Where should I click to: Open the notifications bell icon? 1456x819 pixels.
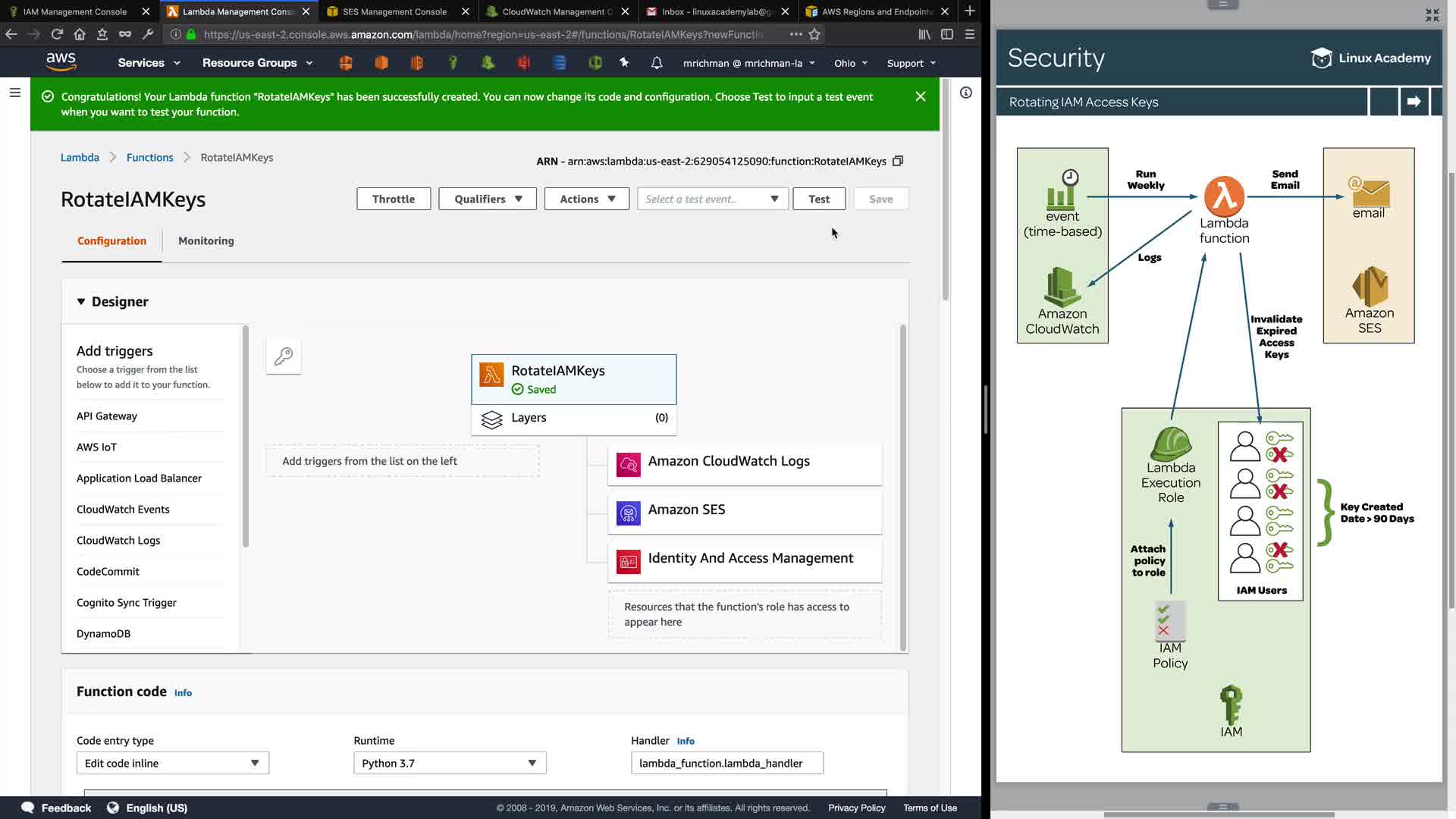pos(657,63)
